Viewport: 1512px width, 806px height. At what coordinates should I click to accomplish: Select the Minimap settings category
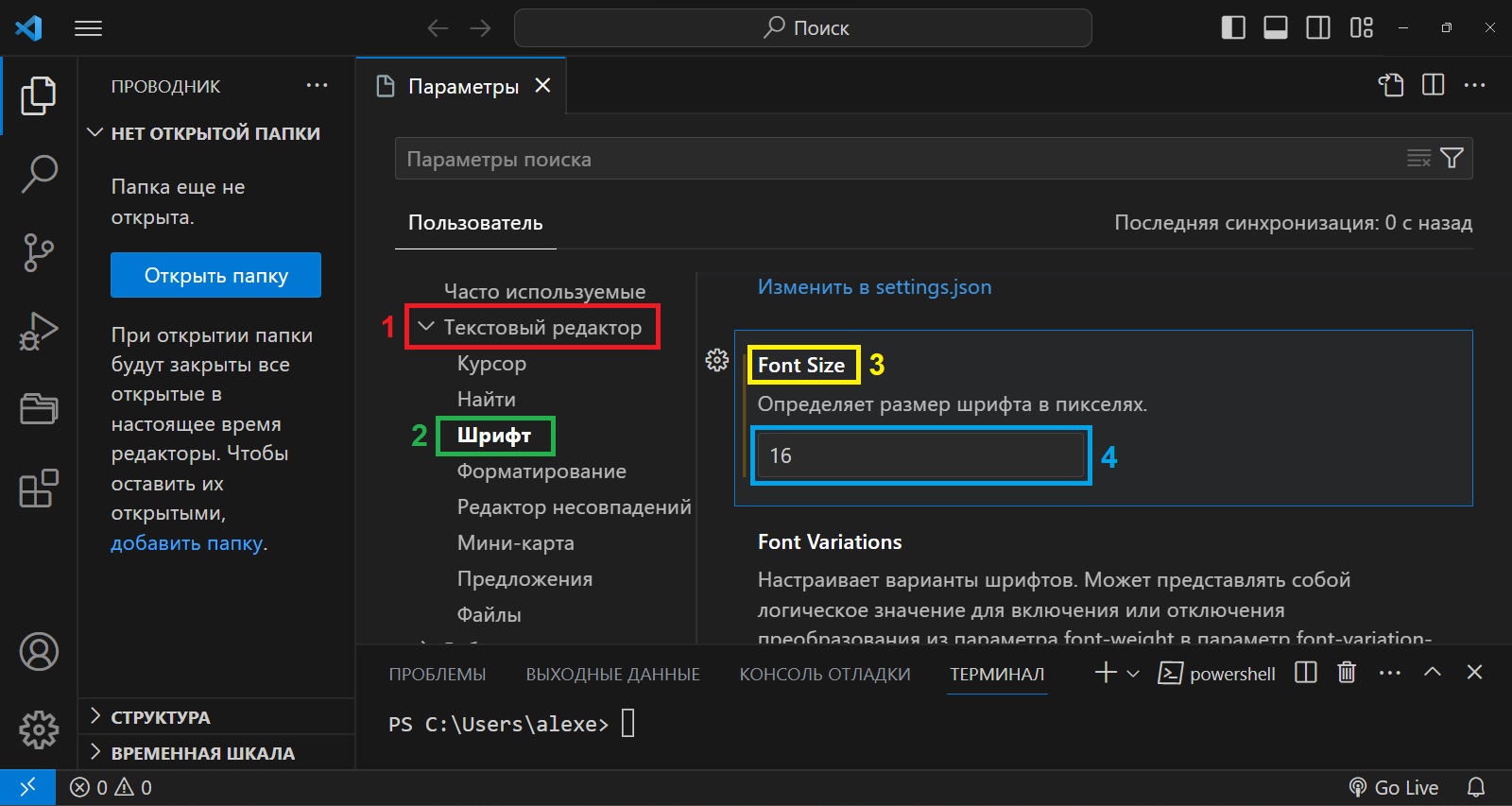516,543
